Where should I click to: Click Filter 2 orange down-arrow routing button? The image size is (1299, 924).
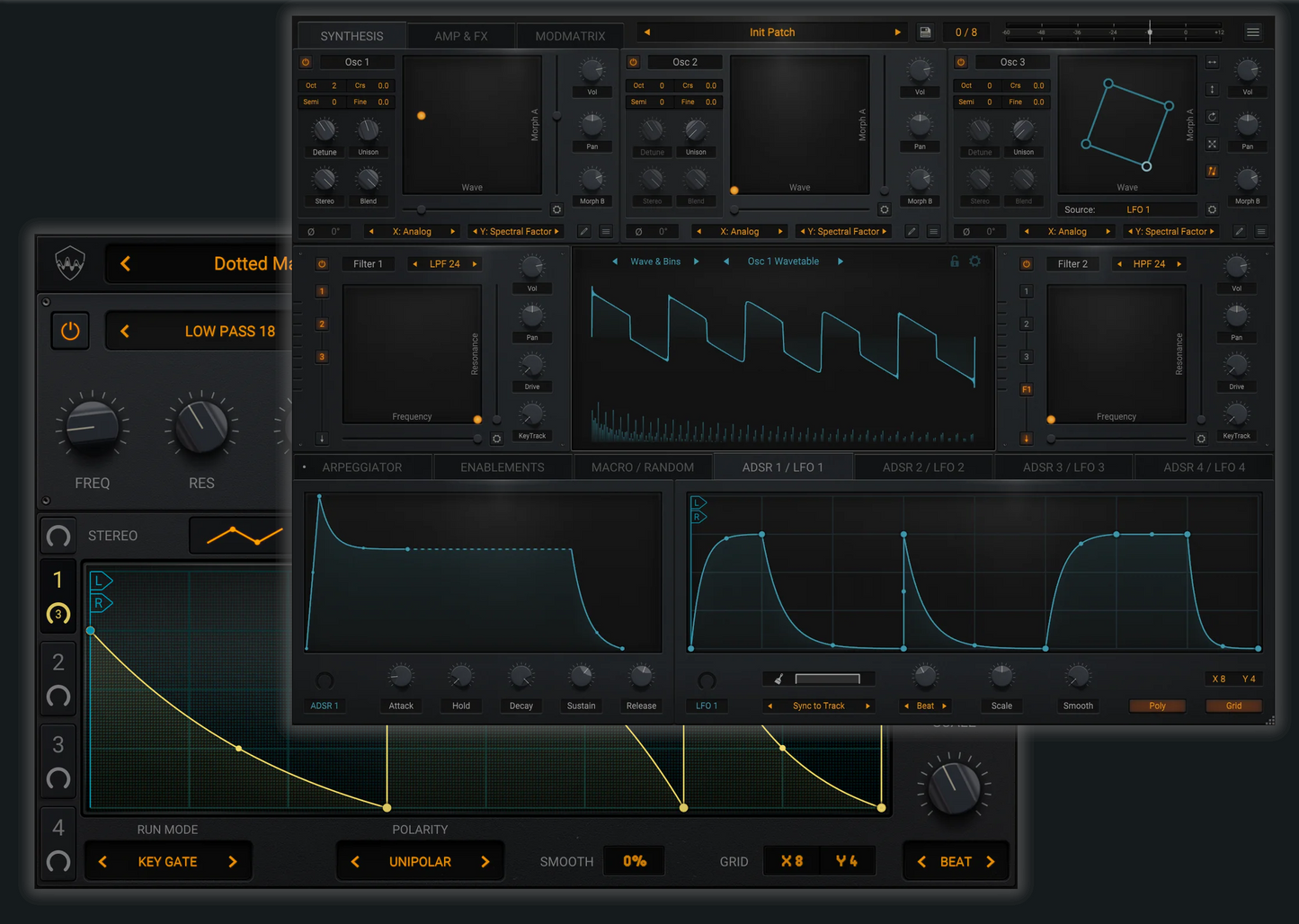[1026, 439]
